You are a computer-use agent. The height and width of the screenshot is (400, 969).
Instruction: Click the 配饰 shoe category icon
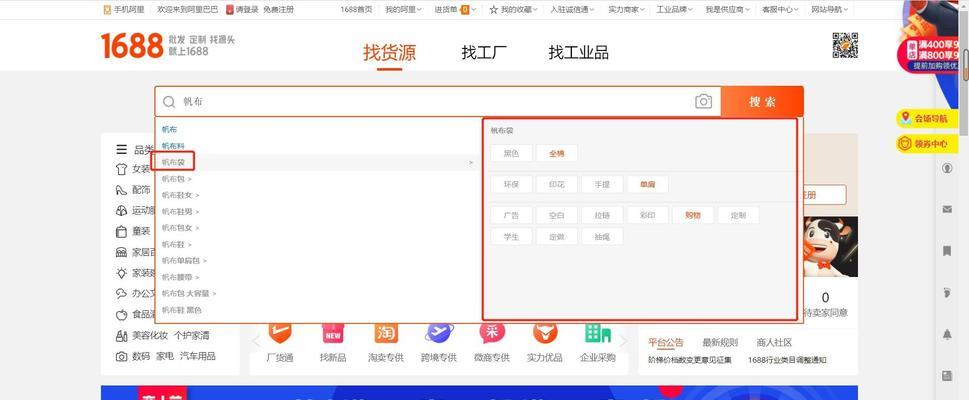[x=121, y=190]
